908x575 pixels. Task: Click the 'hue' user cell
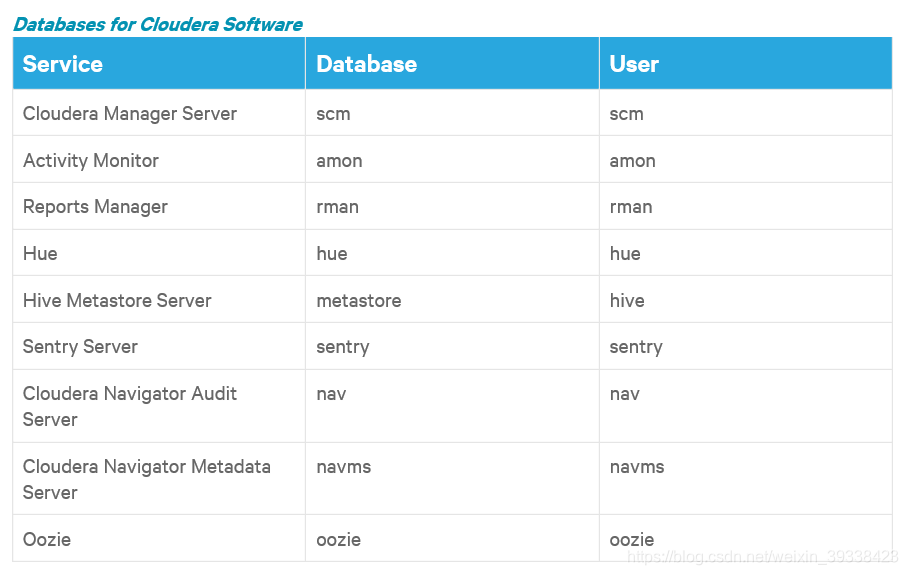(x=746, y=253)
